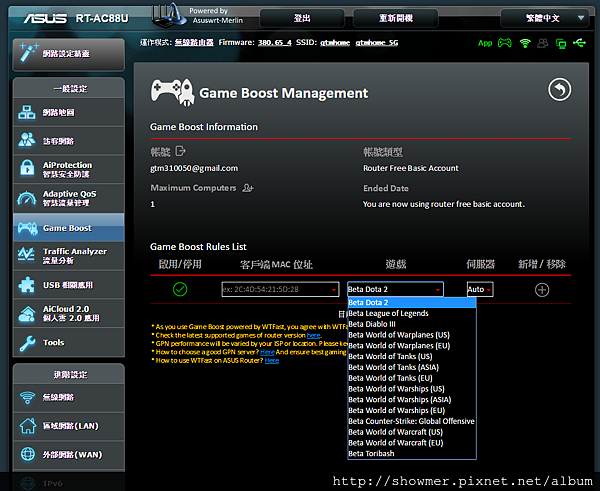
Task: Open the quick setup wizard button
Action: pos(68,54)
